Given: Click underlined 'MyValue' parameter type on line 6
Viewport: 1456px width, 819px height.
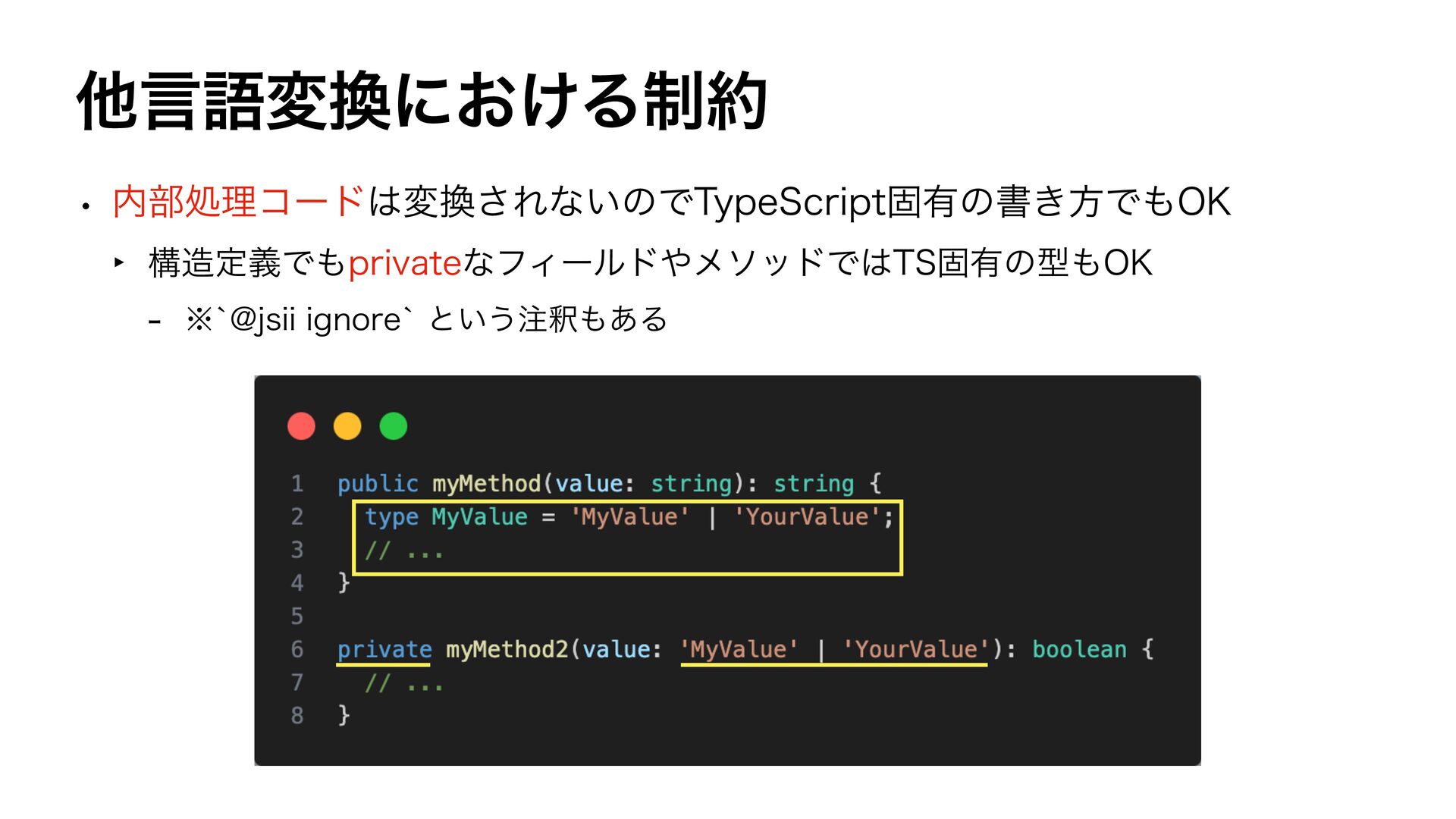Looking at the screenshot, I should click(x=739, y=650).
